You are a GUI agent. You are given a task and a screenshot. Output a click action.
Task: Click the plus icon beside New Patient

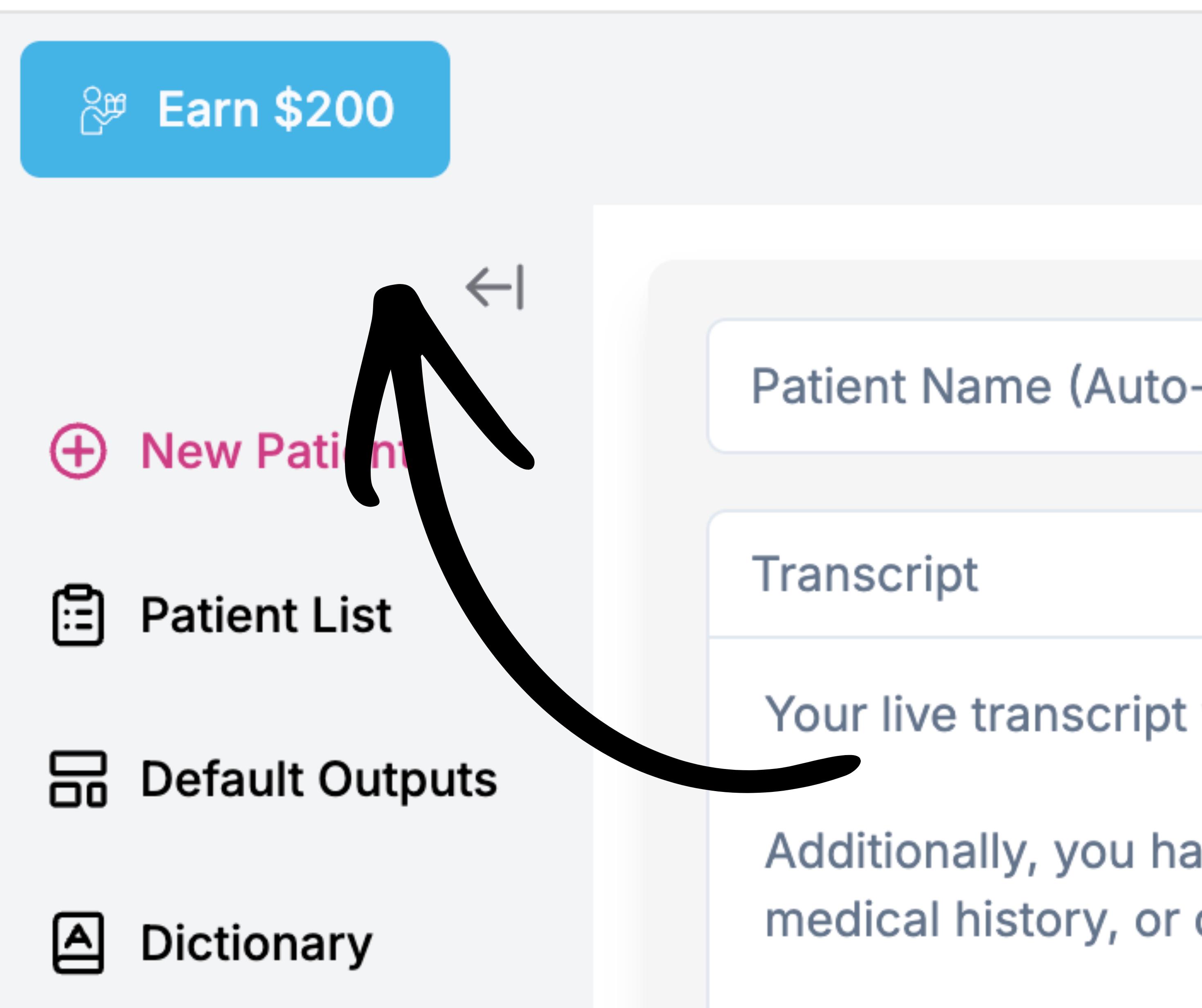point(79,451)
